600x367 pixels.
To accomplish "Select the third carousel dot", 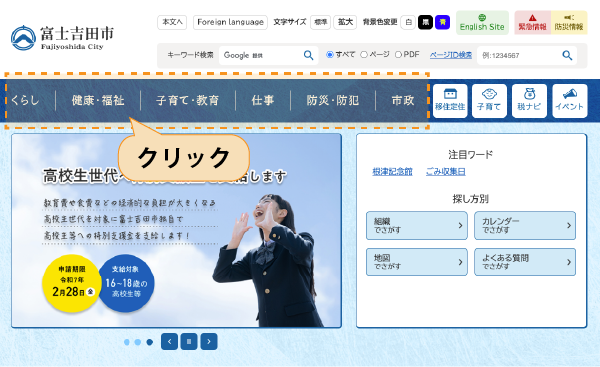I will [150, 342].
